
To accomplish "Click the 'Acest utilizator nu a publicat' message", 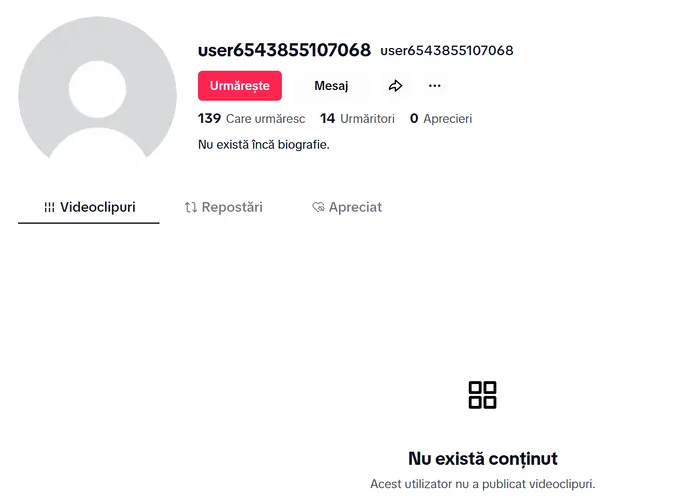I will pos(482,484).
